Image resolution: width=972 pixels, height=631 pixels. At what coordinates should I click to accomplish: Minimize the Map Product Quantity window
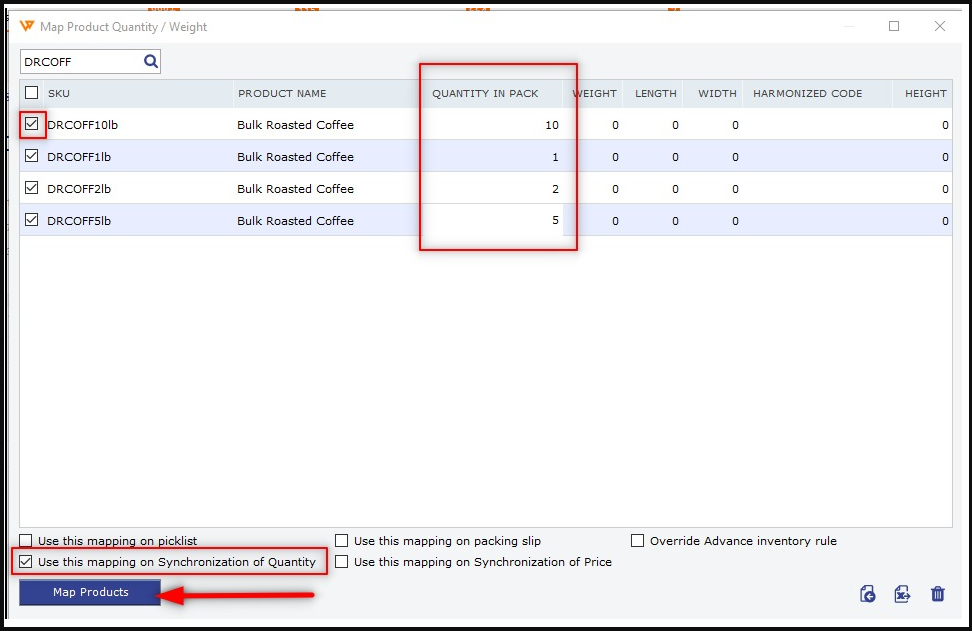[x=849, y=27]
